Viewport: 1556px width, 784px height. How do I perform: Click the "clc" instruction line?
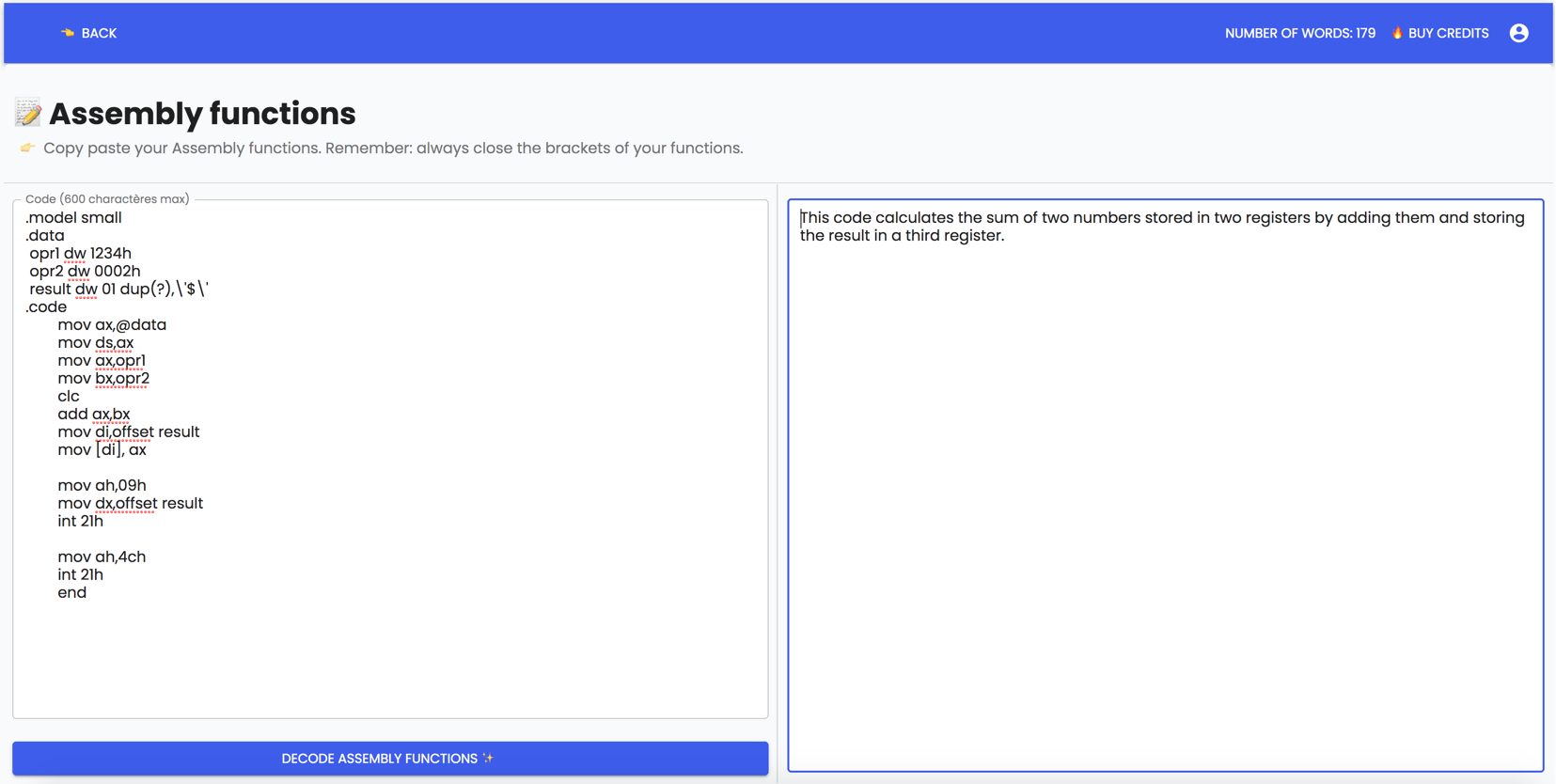point(69,397)
